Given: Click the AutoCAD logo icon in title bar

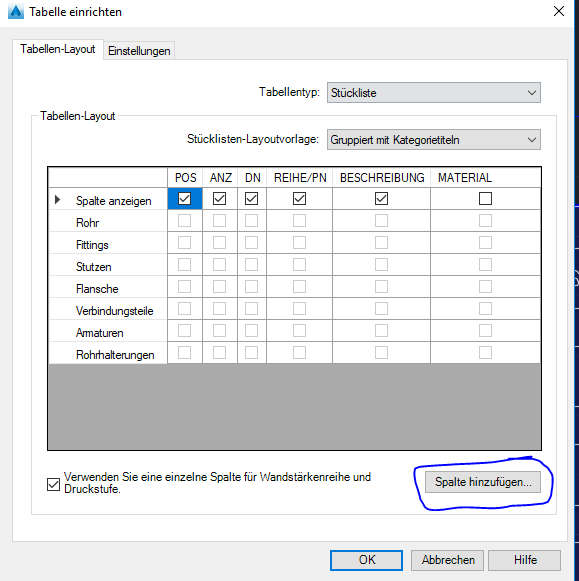Looking at the screenshot, I should click(x=16, y=12).
